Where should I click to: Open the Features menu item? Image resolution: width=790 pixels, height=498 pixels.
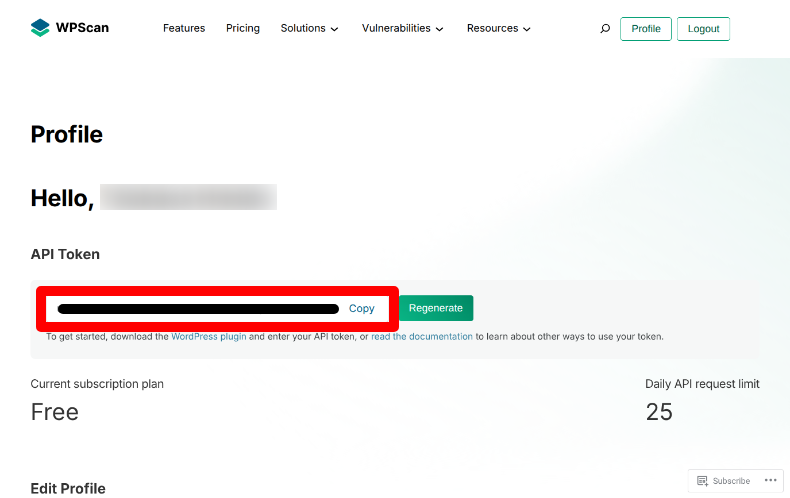[x=184, y=28]
